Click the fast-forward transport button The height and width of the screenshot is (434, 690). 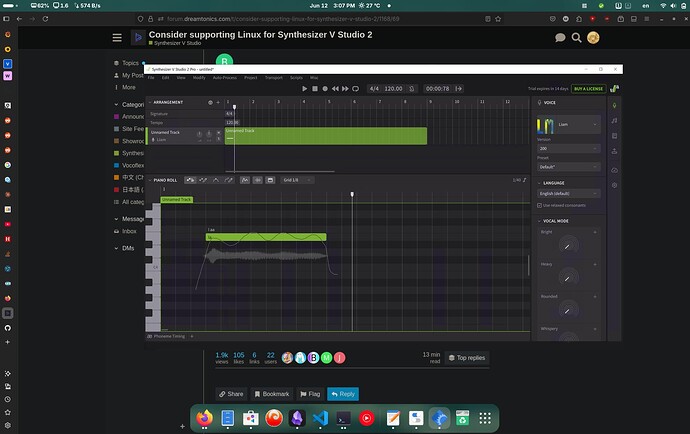[x=345, y=88]
